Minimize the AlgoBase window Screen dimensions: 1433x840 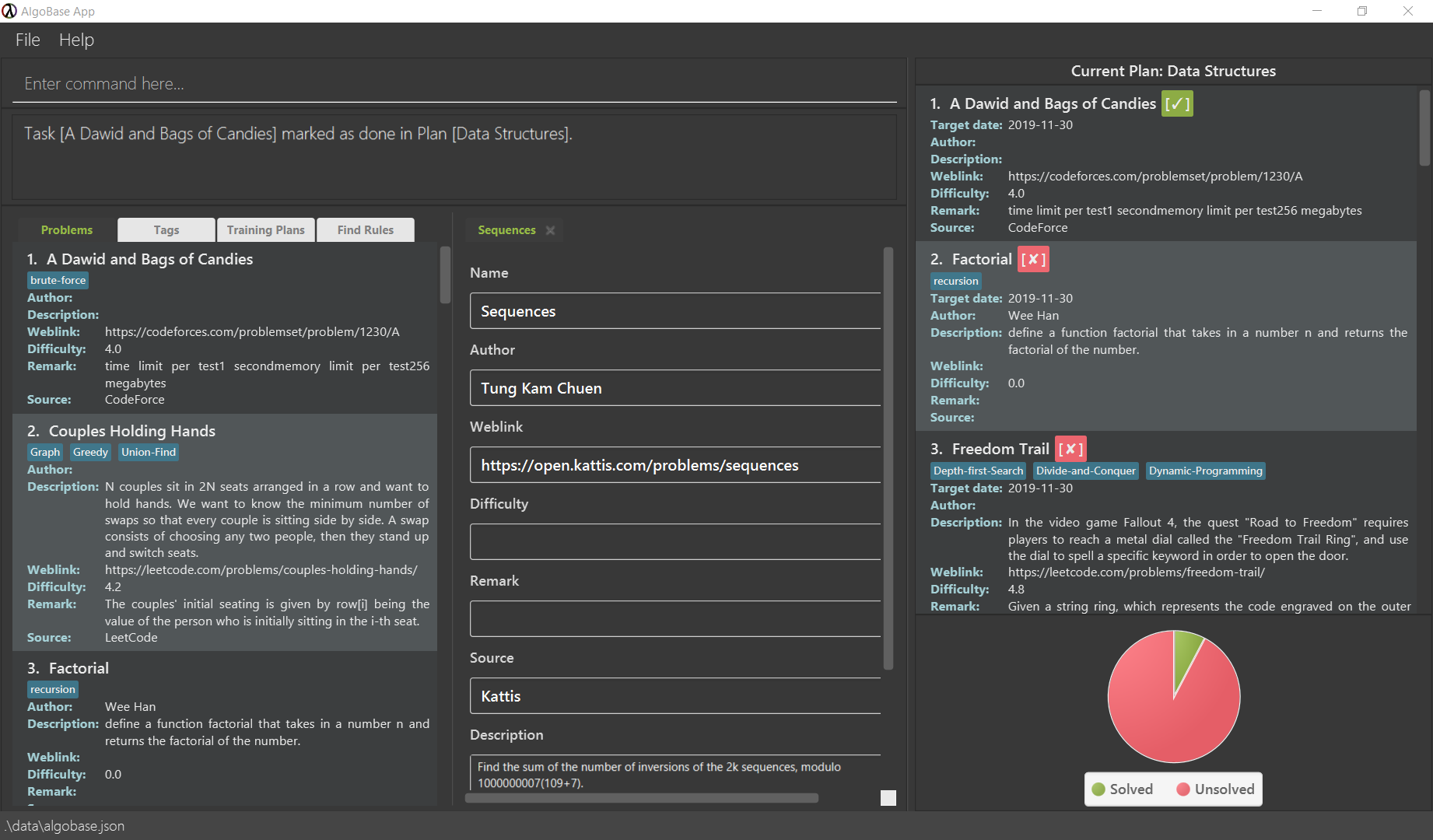(1317, 11)
